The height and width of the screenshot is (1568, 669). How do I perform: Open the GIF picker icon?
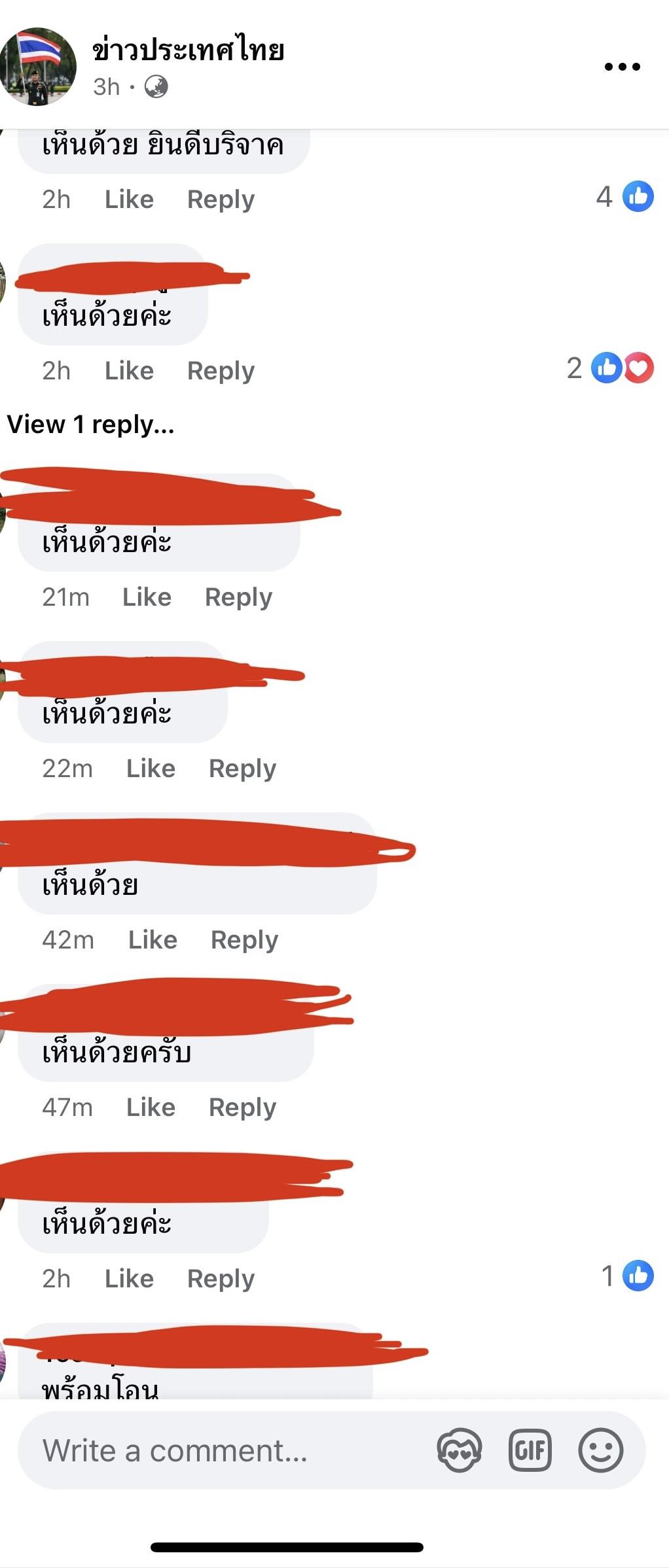click(530, 1450)
